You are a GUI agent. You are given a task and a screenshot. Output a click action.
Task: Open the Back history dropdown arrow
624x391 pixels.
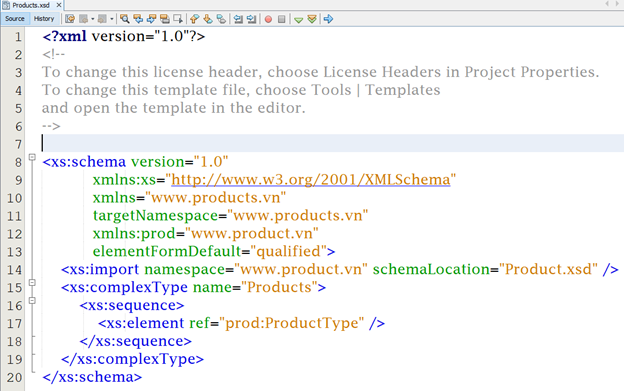tap(93, 19)
